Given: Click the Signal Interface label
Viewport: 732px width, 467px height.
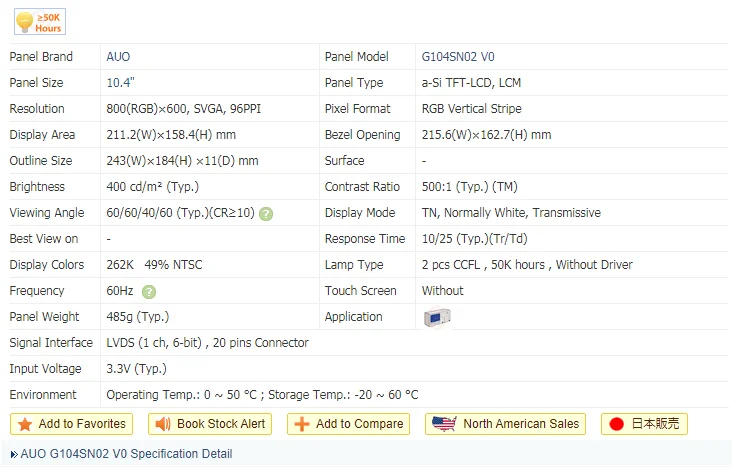Looking at the screenshot, I should pyautogui.click(x=51, y=343).
